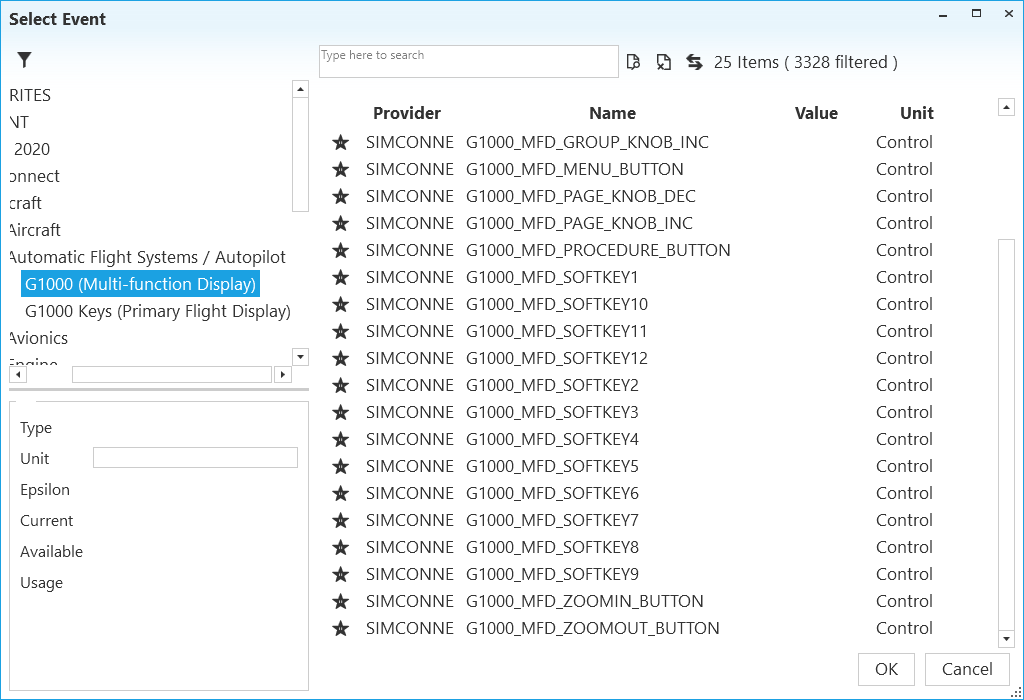Select the G1000_MFD_PROCEDURE_BUTTON event name
Viewport: 1024px width, 700px height.
pos(598,251)
